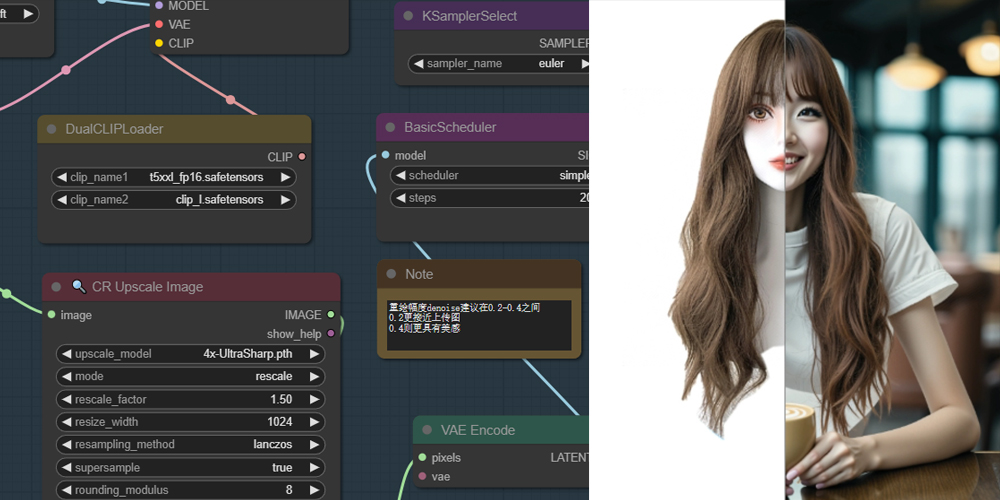Decrease resize_width with left arrow
Viewport: 1000px width, 500px height.
tap(67, 422)
